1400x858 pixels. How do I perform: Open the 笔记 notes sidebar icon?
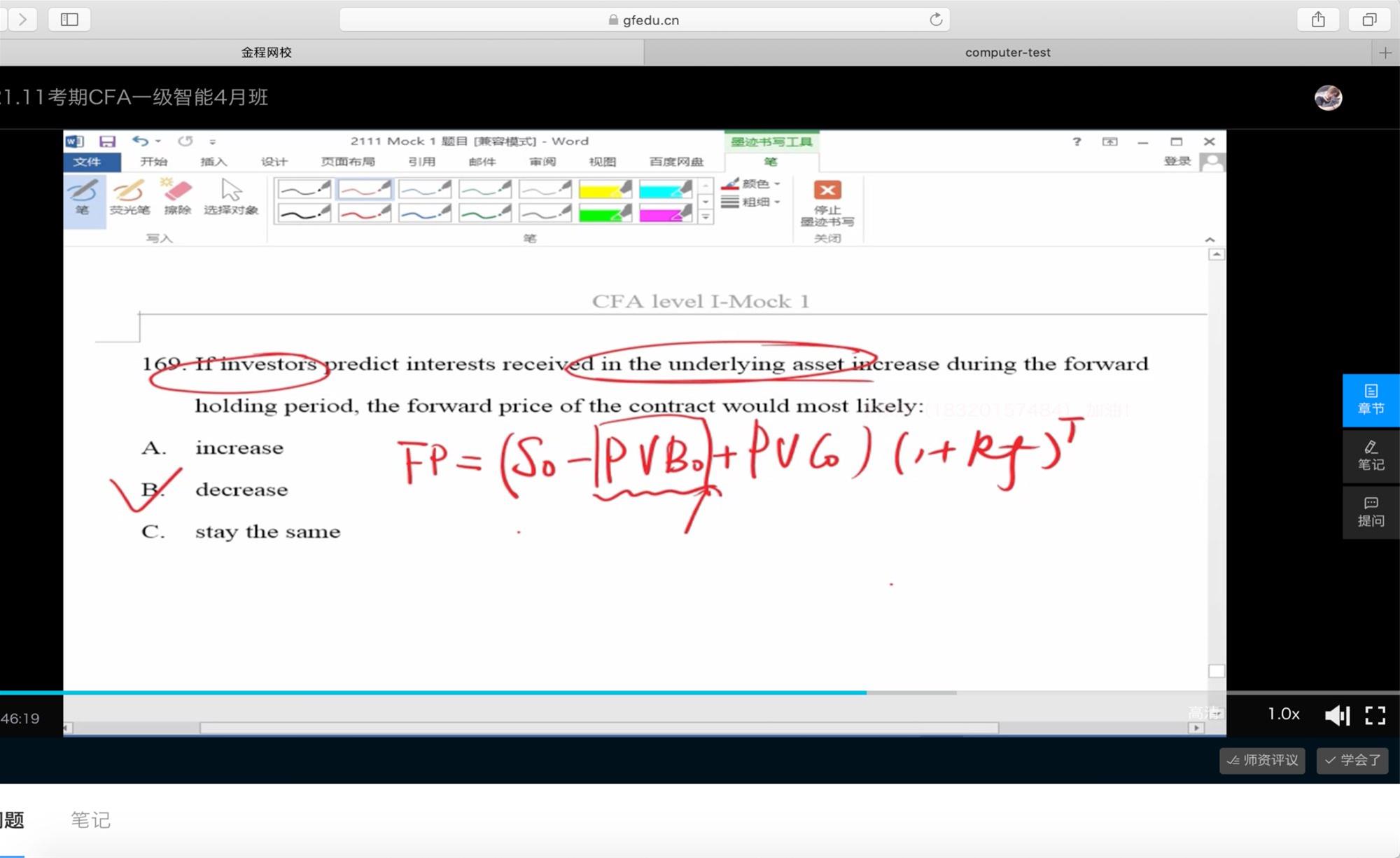pos(1370,456)
